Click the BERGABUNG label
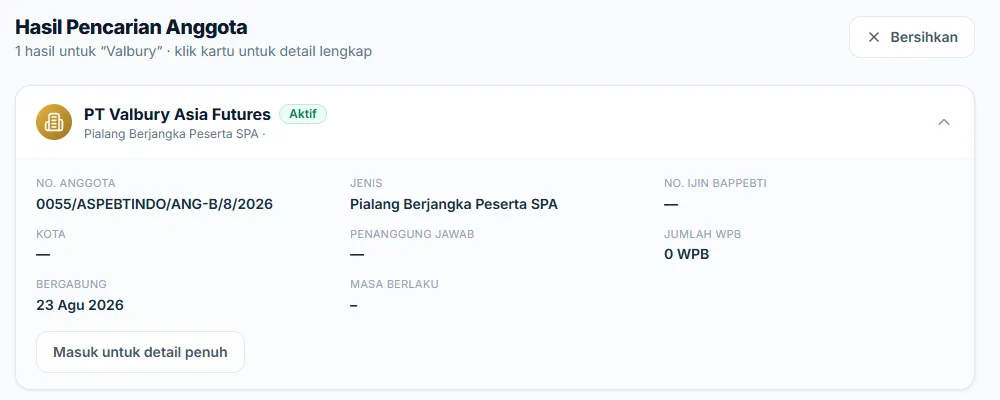This screenshot has height=400, width=1000. click(71, 285)
